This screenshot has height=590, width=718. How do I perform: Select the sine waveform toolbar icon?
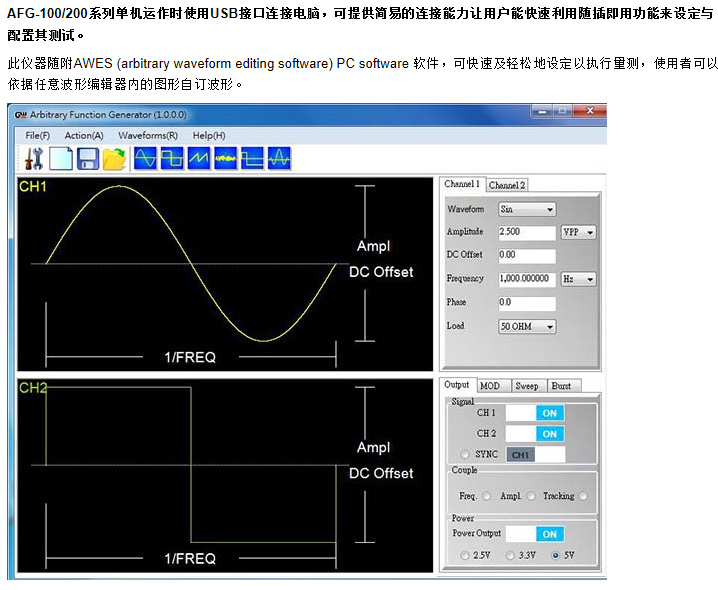(x=146, y=158)
